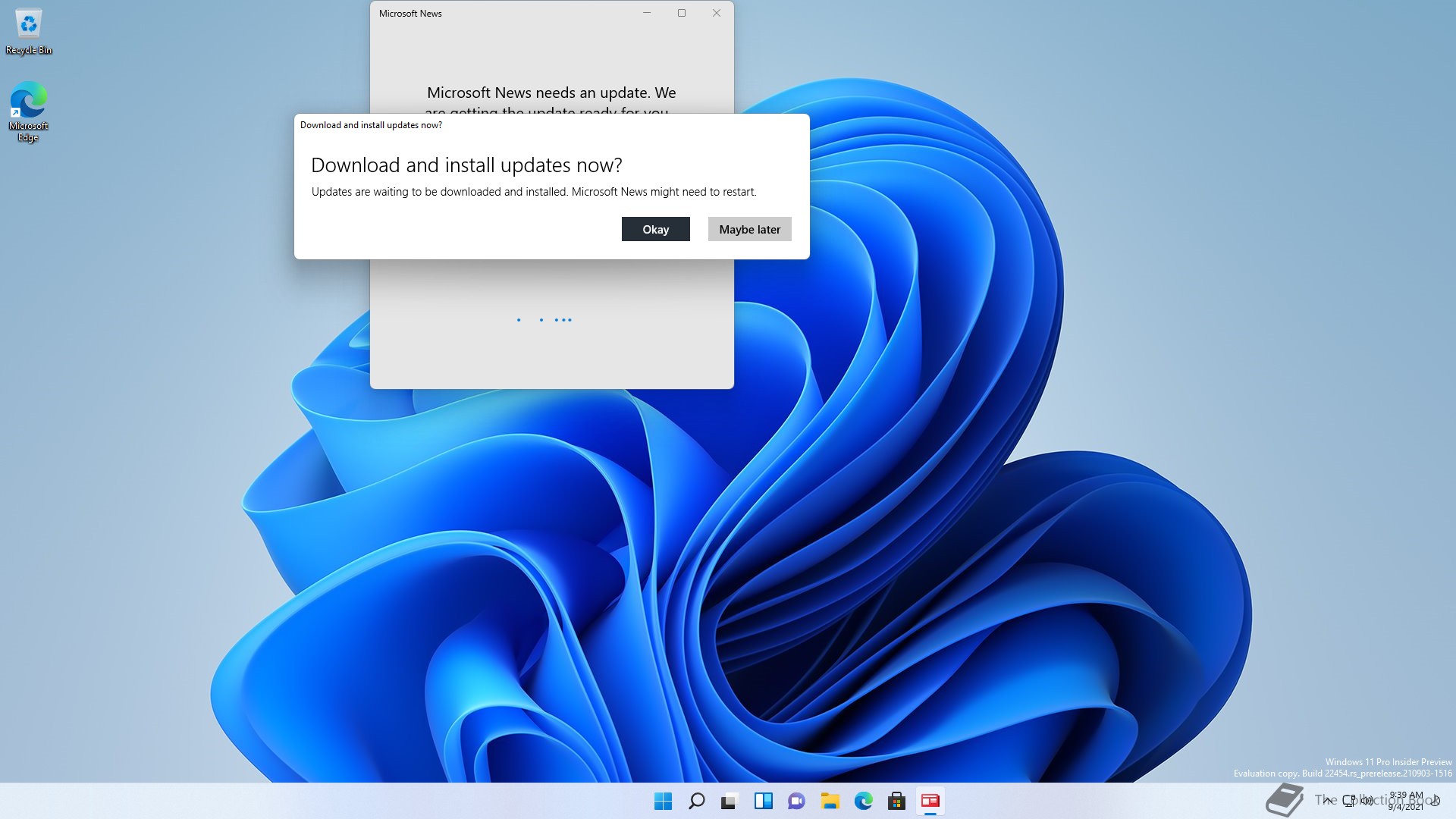Click the Microsoft News window title
Viewport: 1456px width, 819px height.
[410, 14]
